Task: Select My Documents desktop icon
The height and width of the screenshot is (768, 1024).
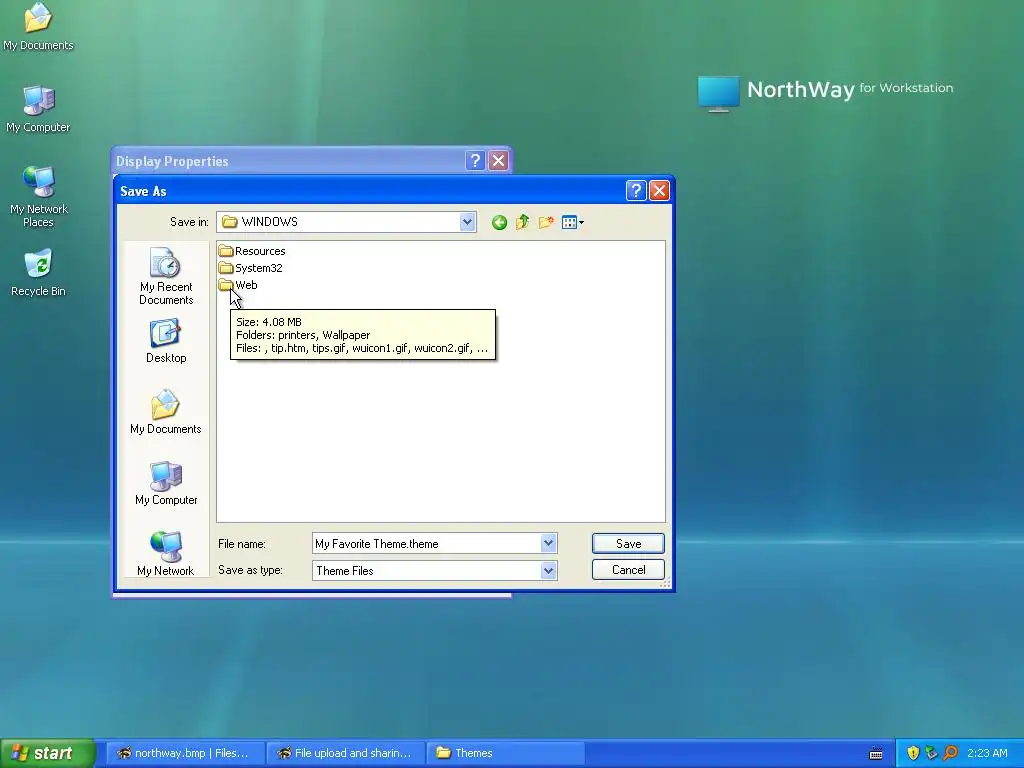Action: pyautogui.click(x=38, y=26)
